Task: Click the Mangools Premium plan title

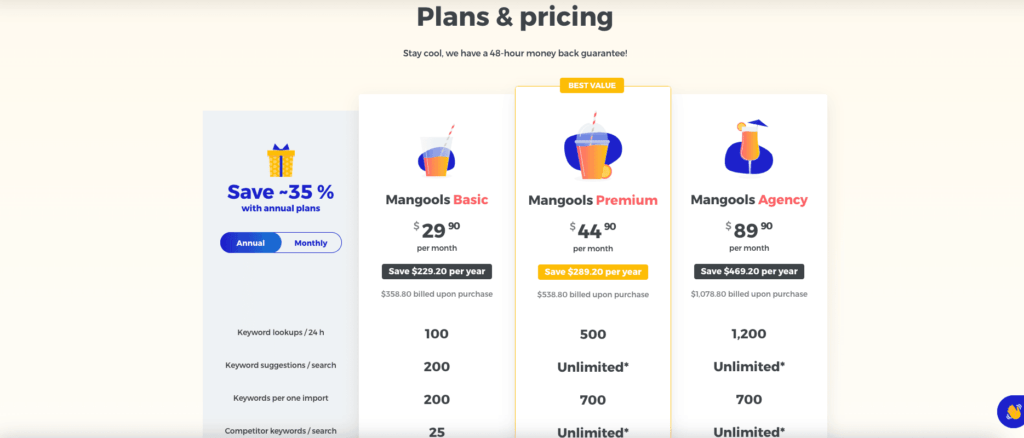Action: [593, 200]
